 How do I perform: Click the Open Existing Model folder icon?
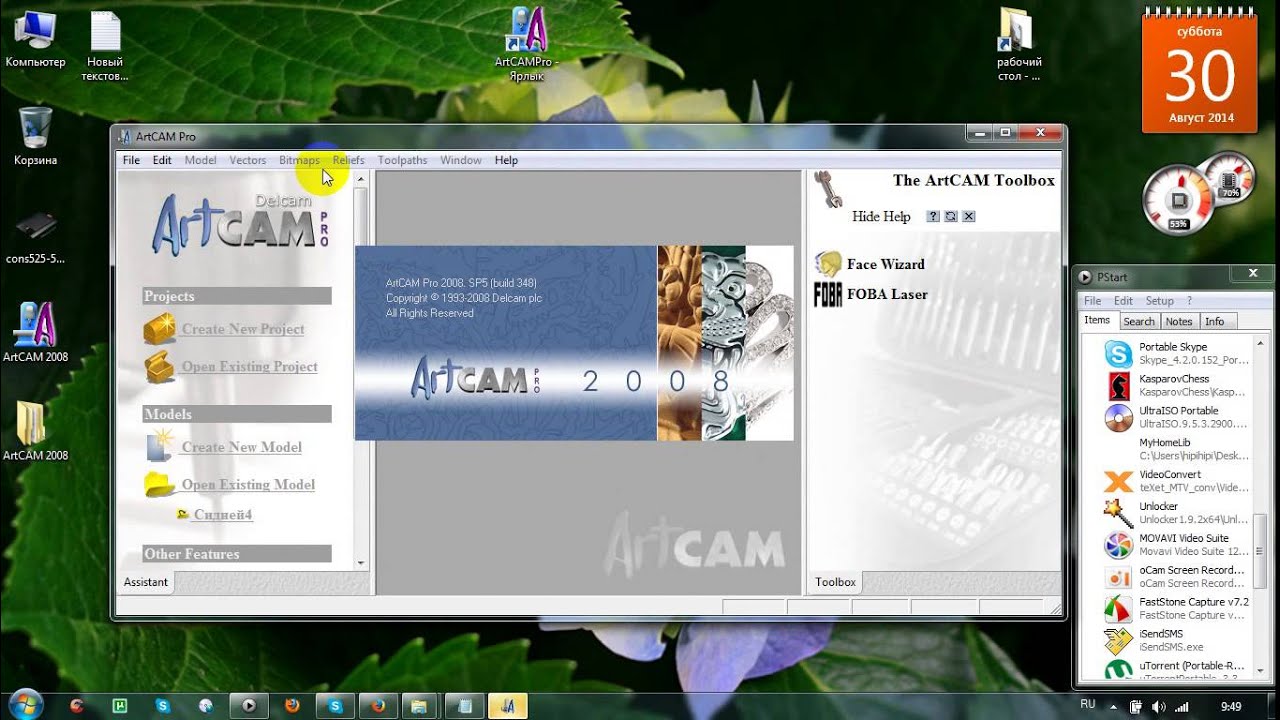pyautogui.click(x=160, y=485)
